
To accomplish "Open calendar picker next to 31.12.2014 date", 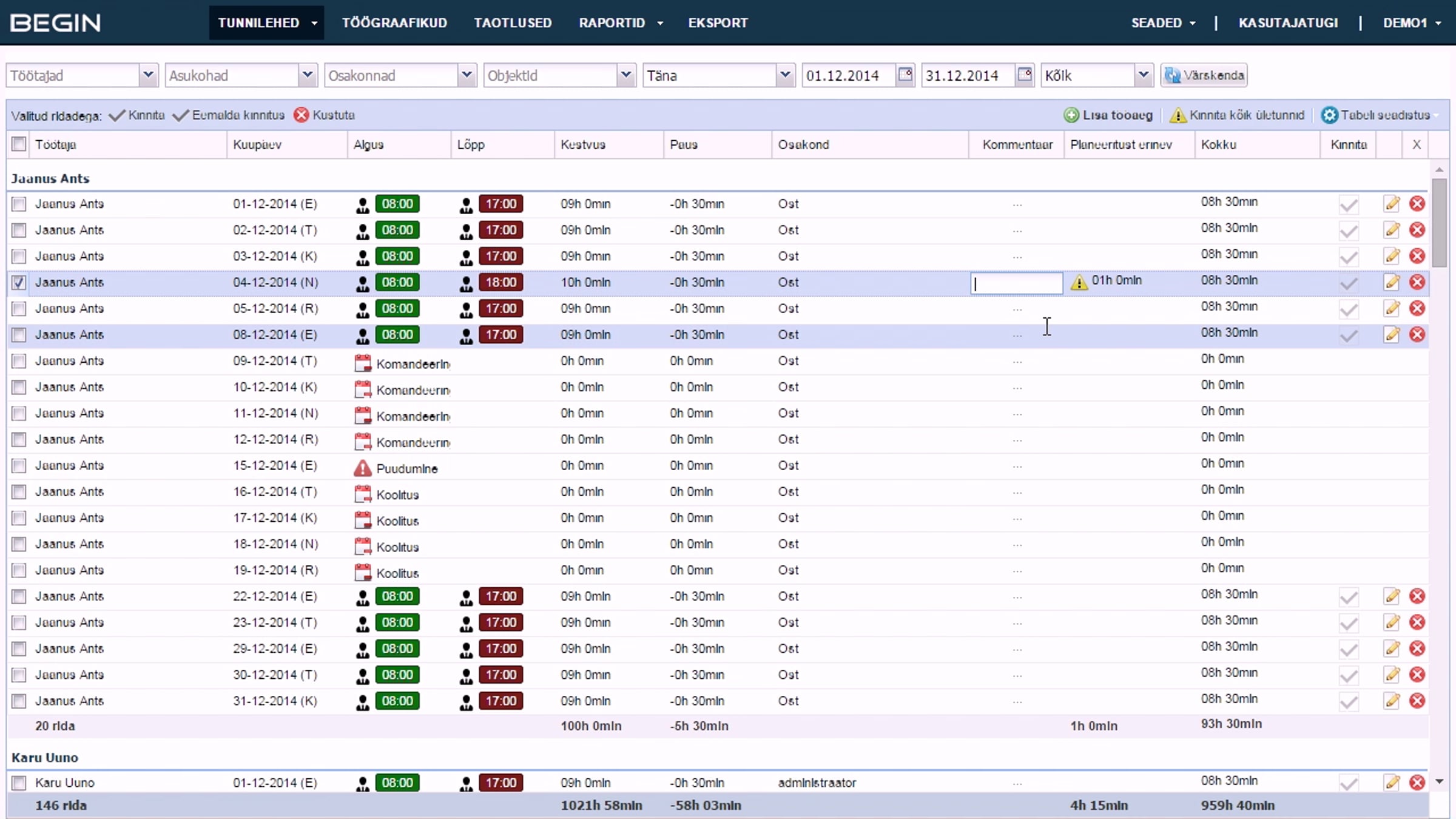I will click(1025, 75).
